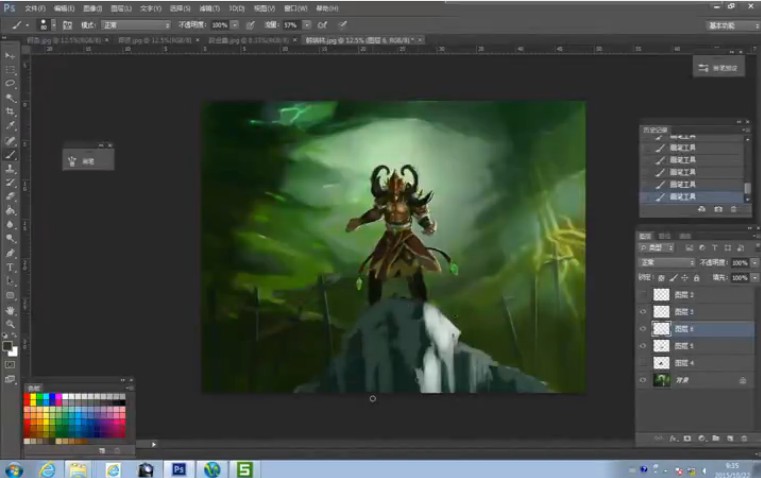Screen dimensions: 761x478
Task: Delete the layer with the trash icon
Action: coord(744,439)
